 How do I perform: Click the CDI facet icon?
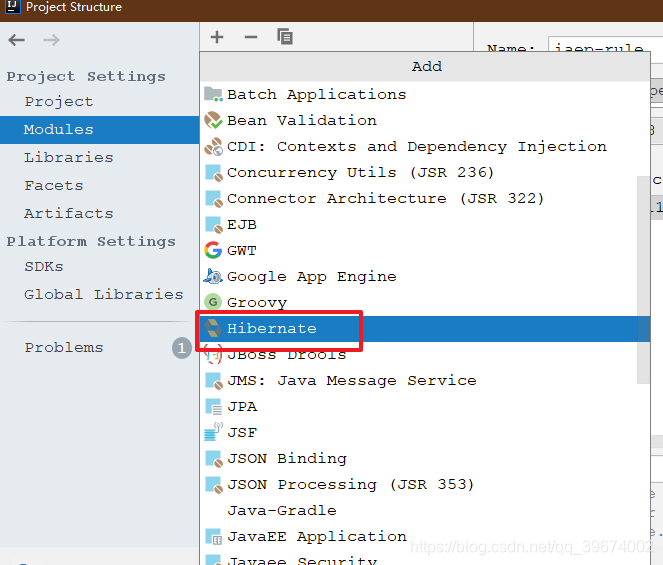[x=213, y=147]
